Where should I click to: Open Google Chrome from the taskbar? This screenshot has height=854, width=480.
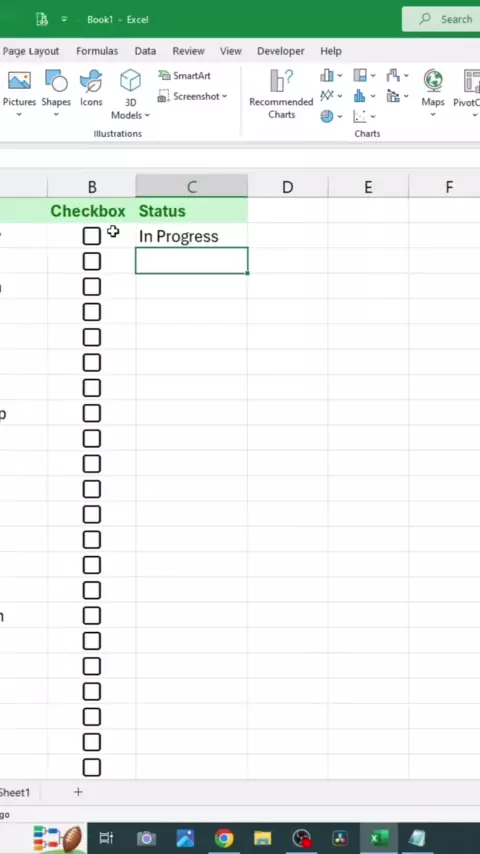224,838
